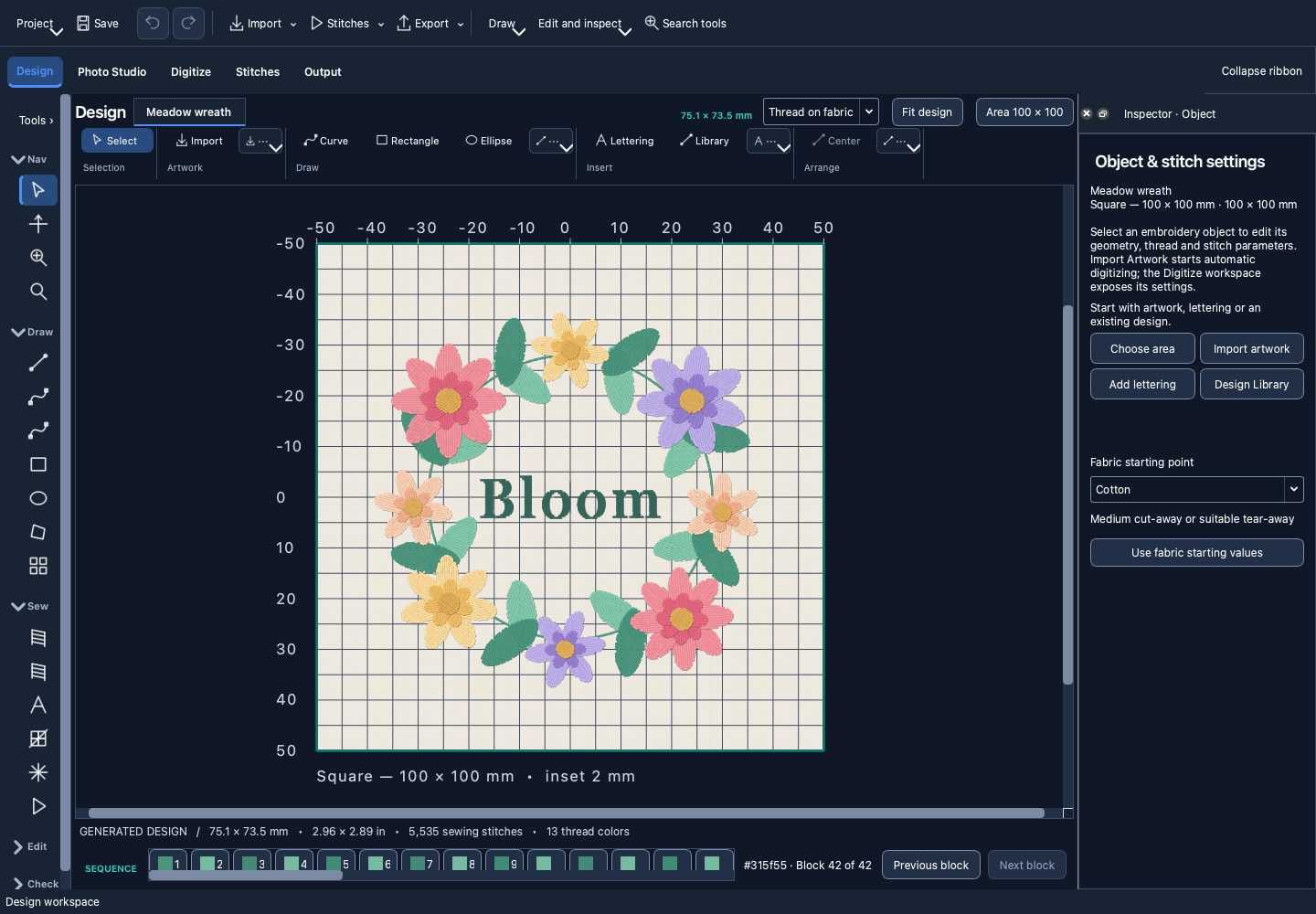This screenshot has height=914, width=1316.
Task: Click the Import artwork button in the Inspector
Action: (1251, 349)
